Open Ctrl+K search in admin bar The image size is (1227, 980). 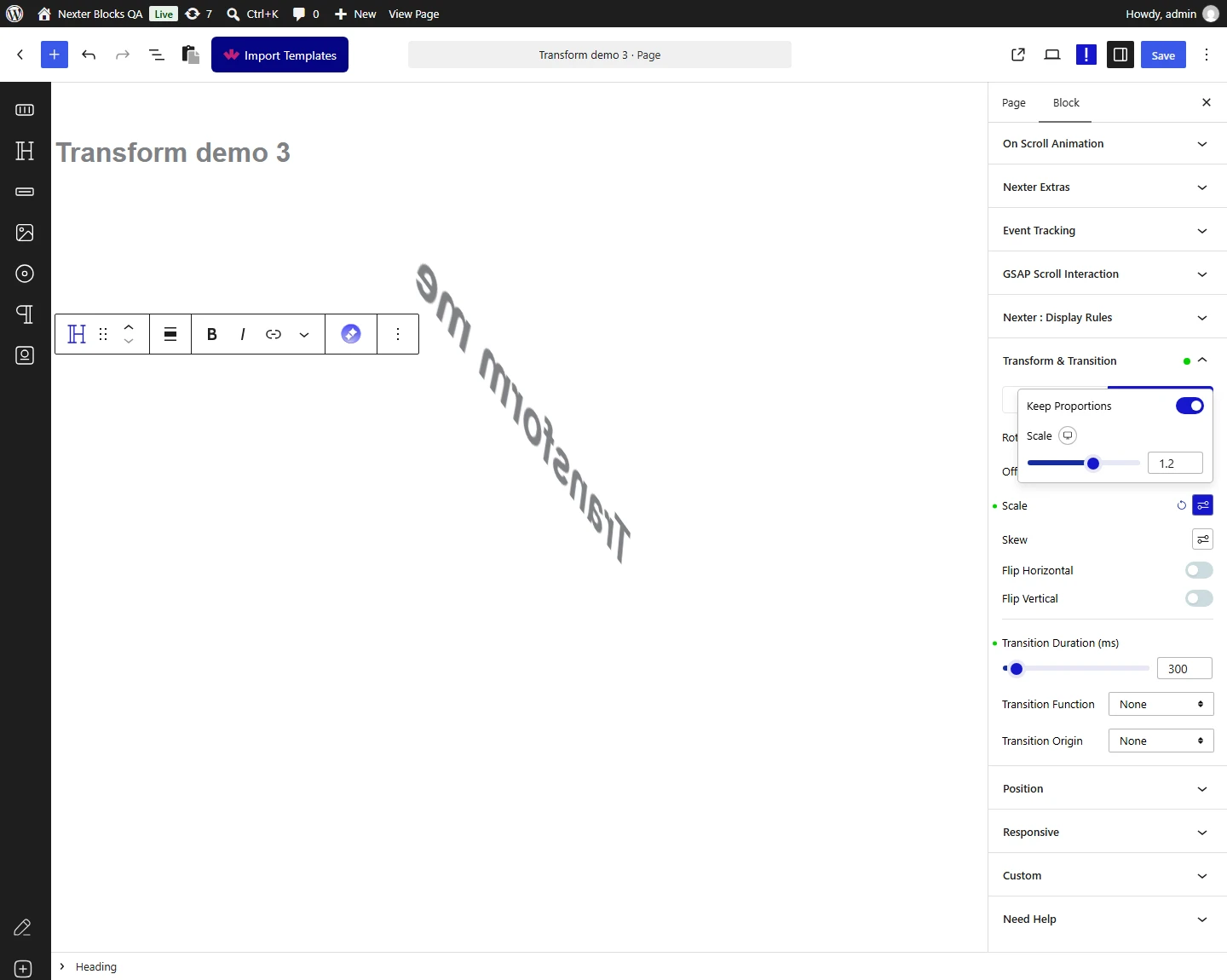pyautogui.click(x=253, y=14)
